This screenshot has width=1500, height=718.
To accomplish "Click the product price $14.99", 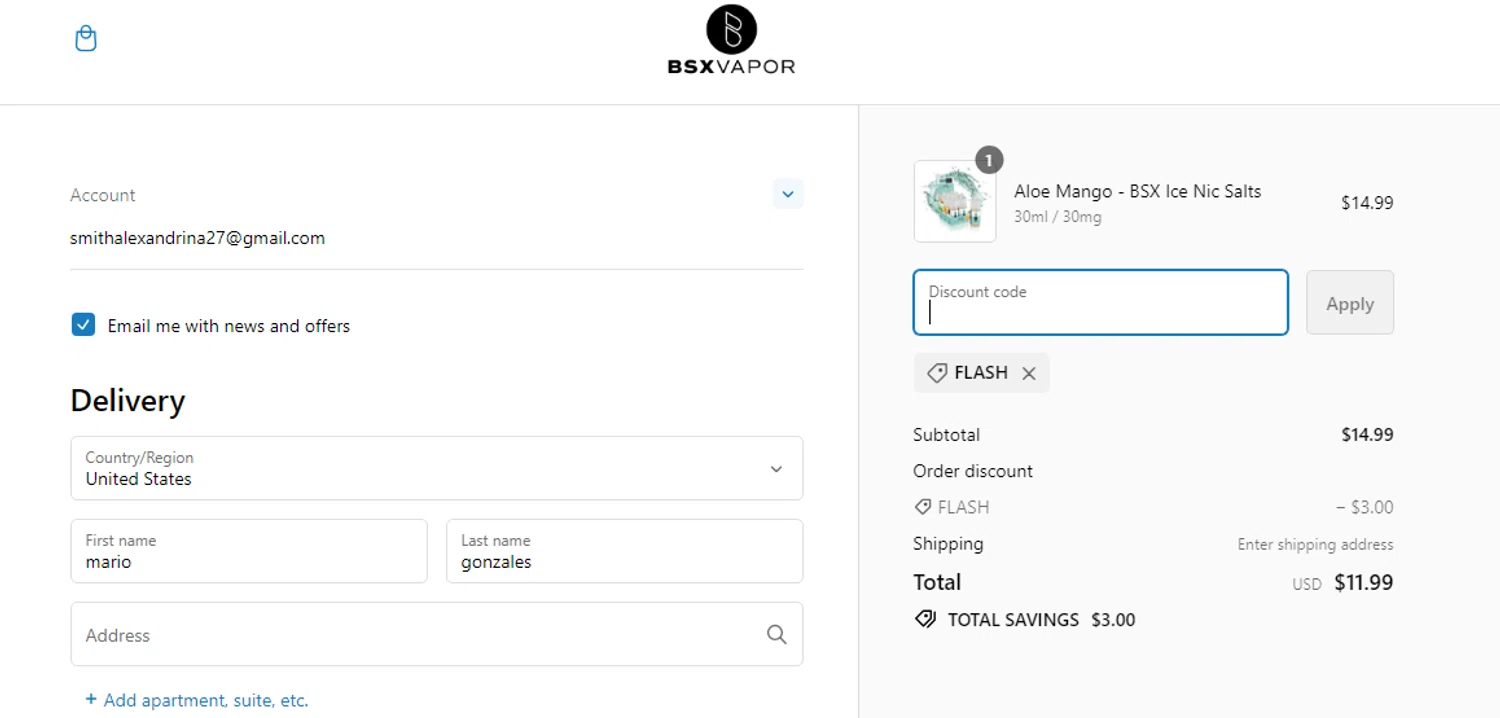I will (1367, 202).
